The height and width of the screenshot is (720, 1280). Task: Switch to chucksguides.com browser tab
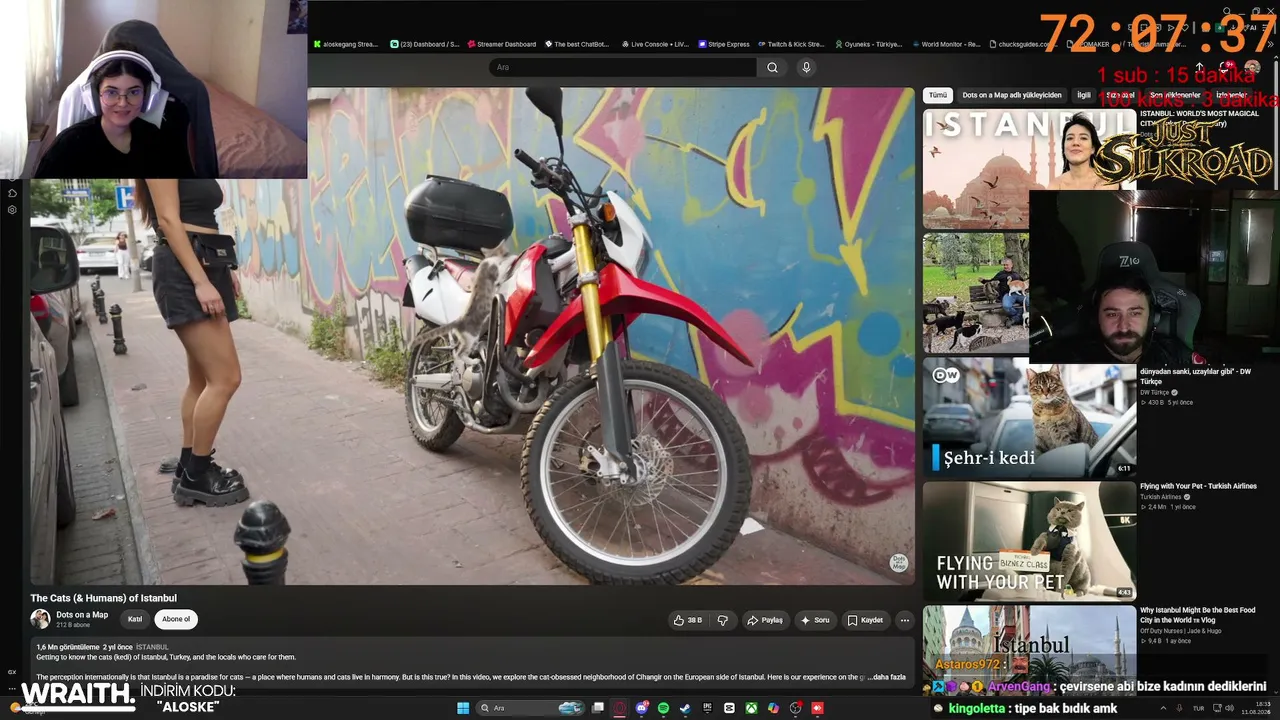pyautogui.click(x=1021, y=44)
